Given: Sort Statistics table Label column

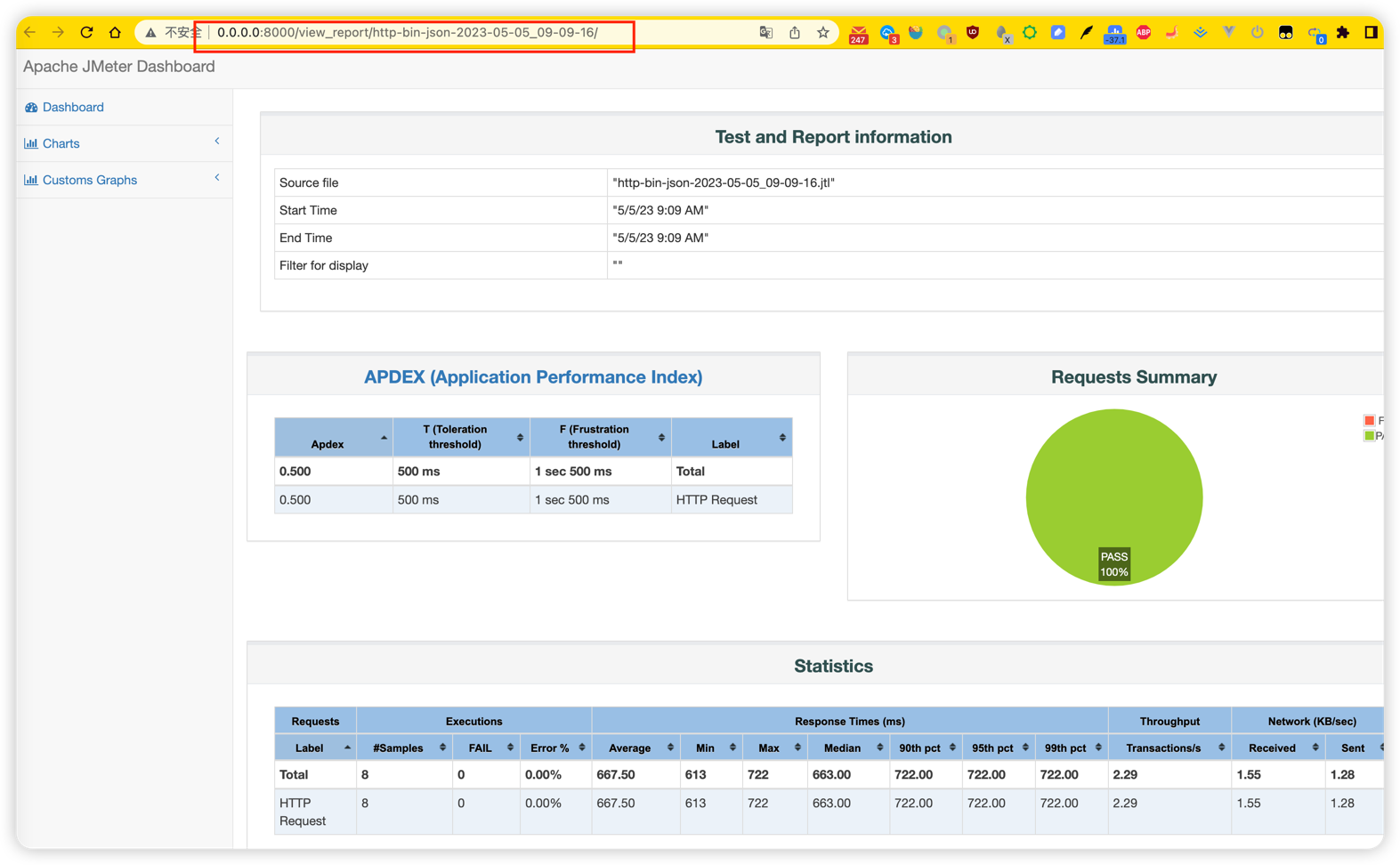Looking at the screenshot, I should click(x=315, y=748).
